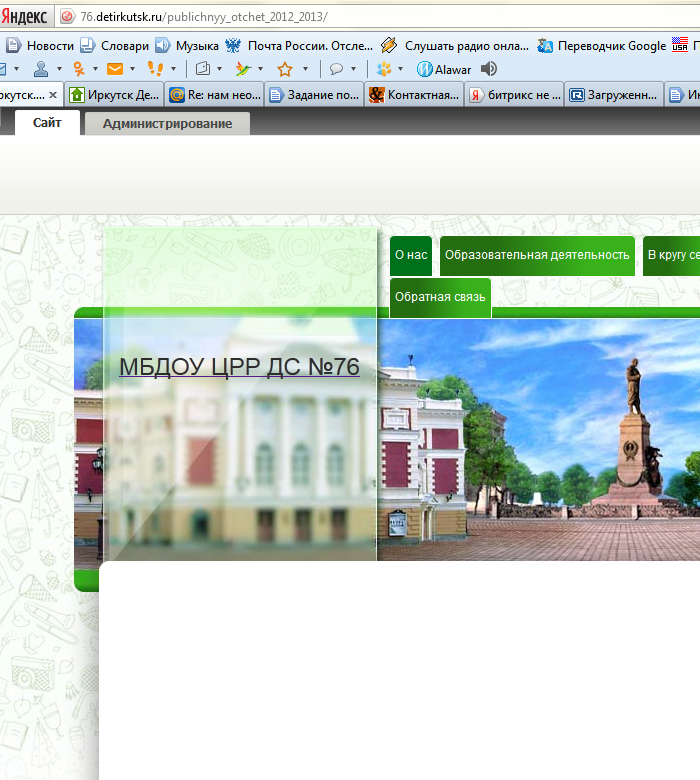Open the mail envelope toolbar icon

click(115, 69)
